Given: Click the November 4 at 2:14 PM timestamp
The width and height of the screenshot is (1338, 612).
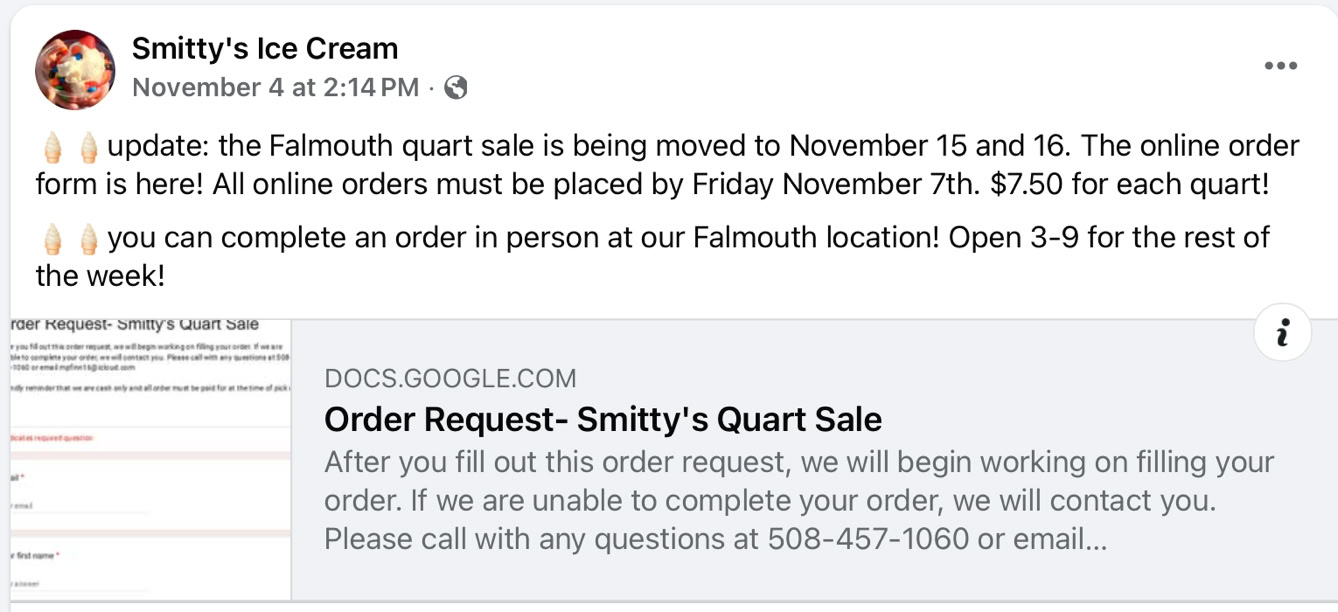Looking at the screenshot, I should (275, 88).
